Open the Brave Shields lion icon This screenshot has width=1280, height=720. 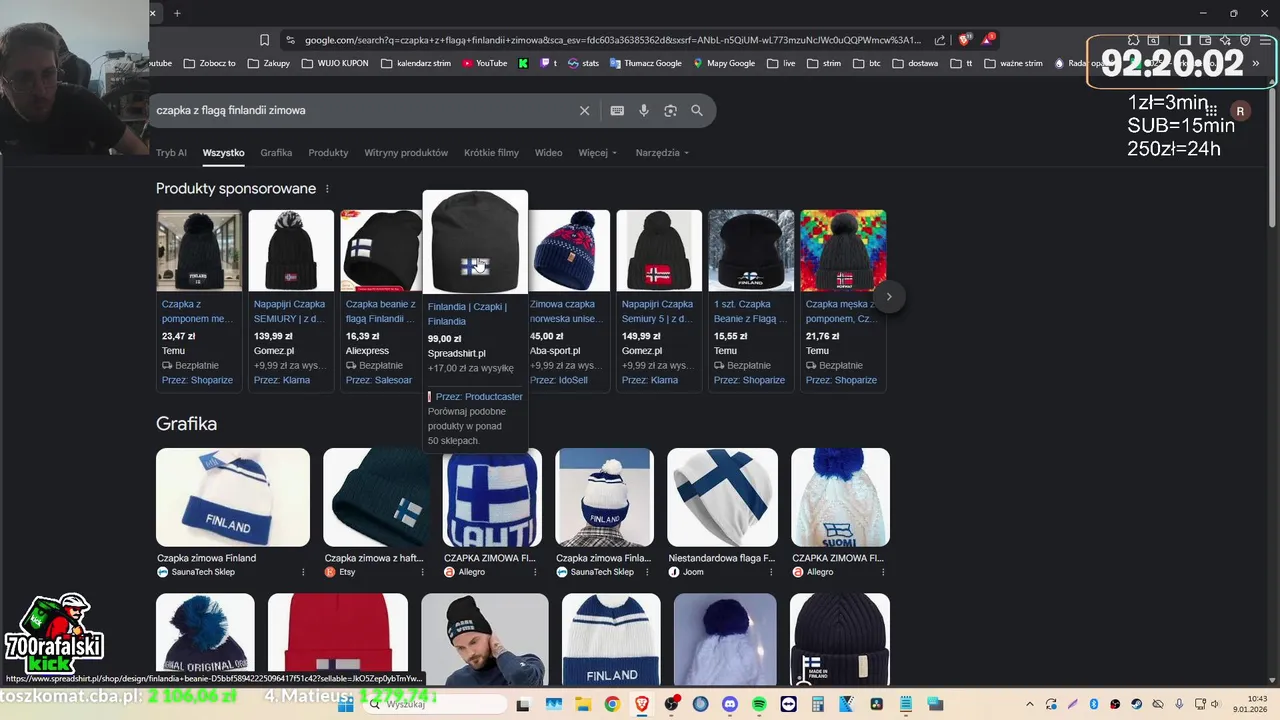(x=964, y=40)
